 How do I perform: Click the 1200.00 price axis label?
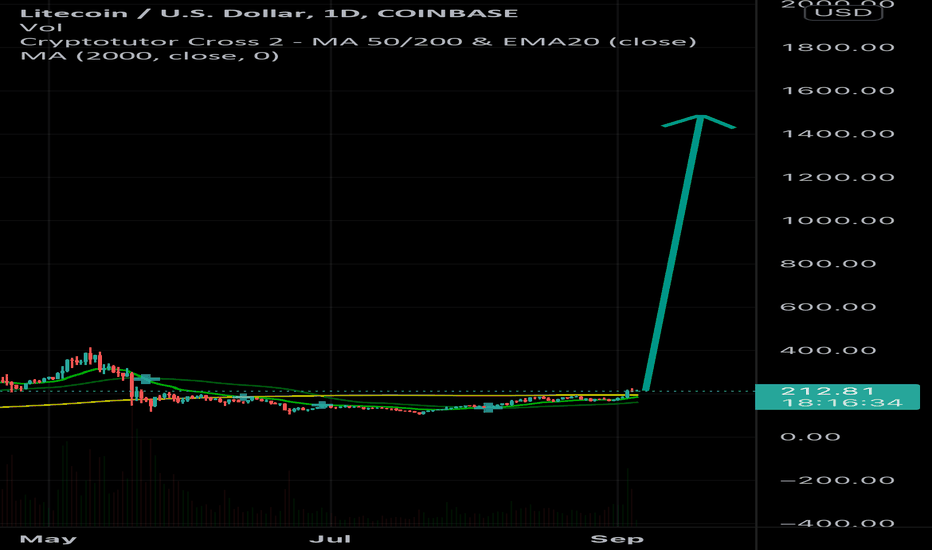(838, 177)
